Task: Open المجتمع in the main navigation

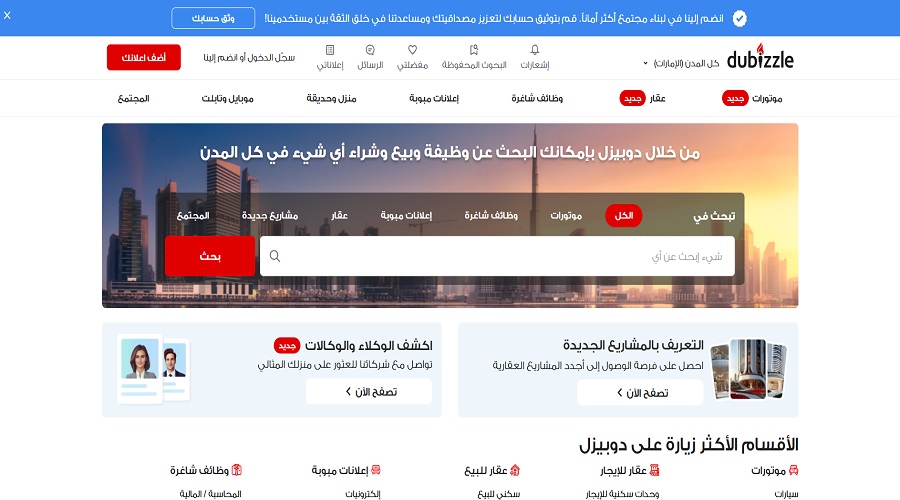Action: click(x=133, y=99)
